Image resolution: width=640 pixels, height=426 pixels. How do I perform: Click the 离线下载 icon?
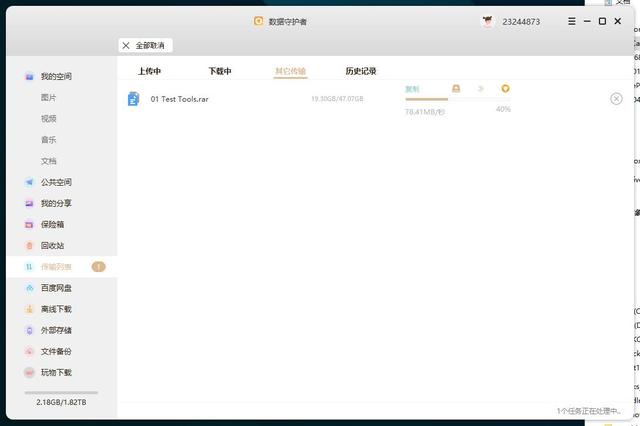pyautogui.click(x=29, y=309)
